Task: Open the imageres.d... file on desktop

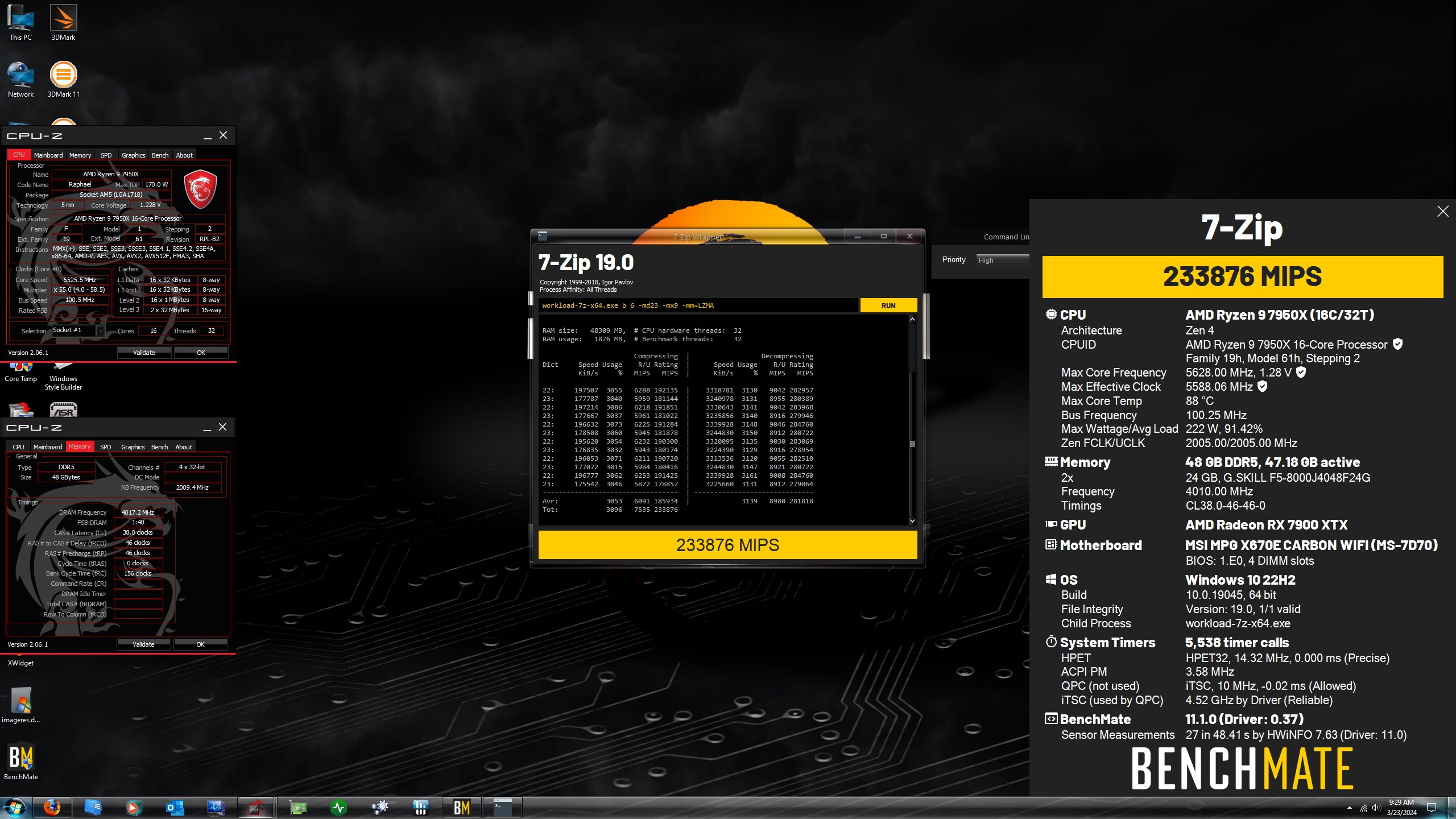Action: coord(21,705)
